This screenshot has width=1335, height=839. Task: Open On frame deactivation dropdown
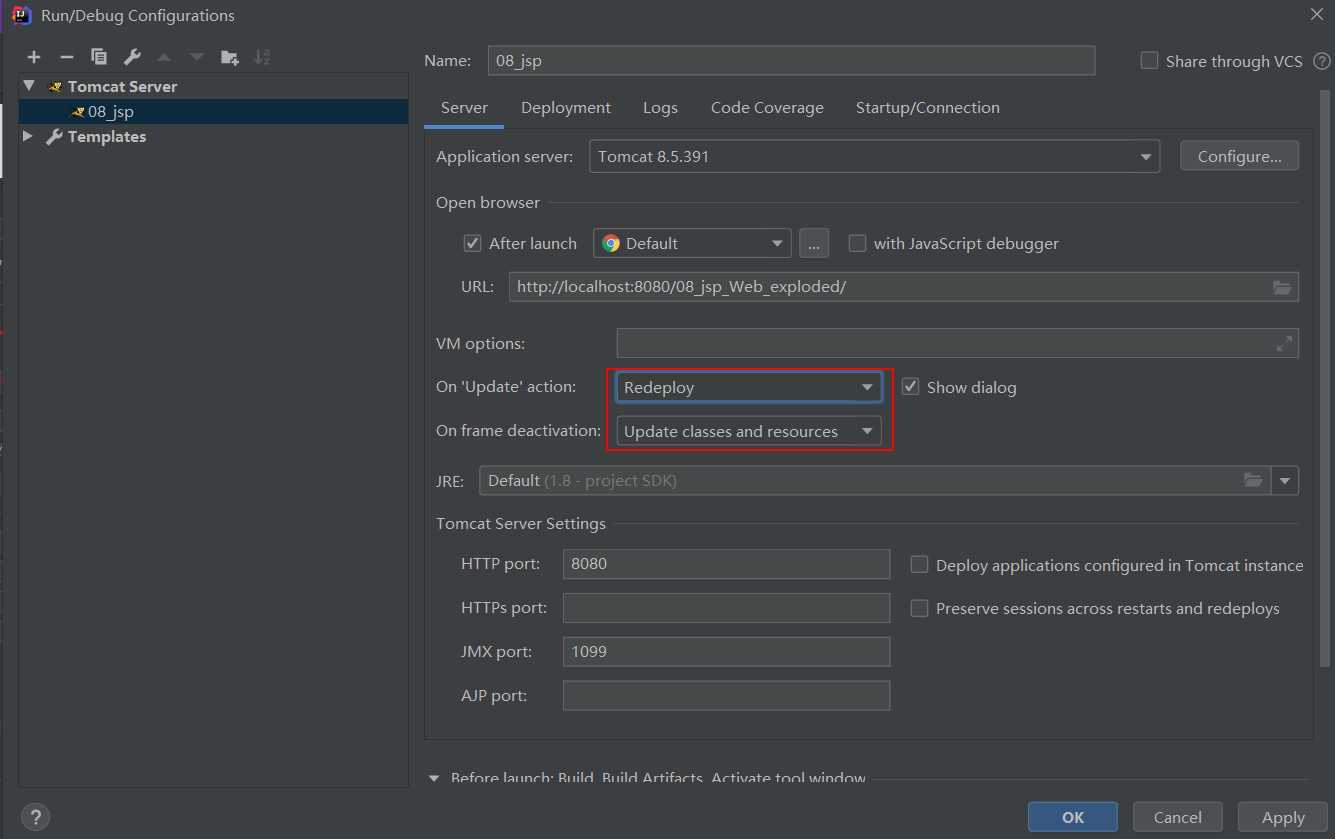pyautogui.click(x=748, y=431)
